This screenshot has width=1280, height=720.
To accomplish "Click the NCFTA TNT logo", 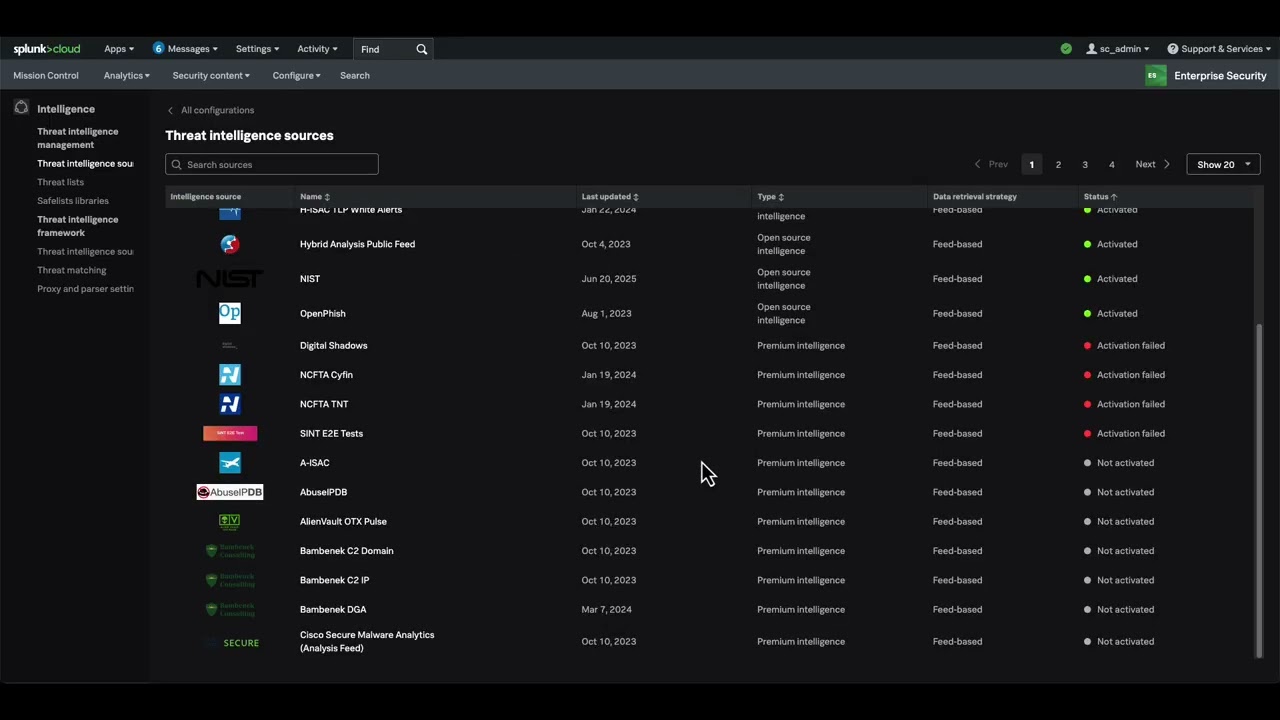I will coord(230,404).
